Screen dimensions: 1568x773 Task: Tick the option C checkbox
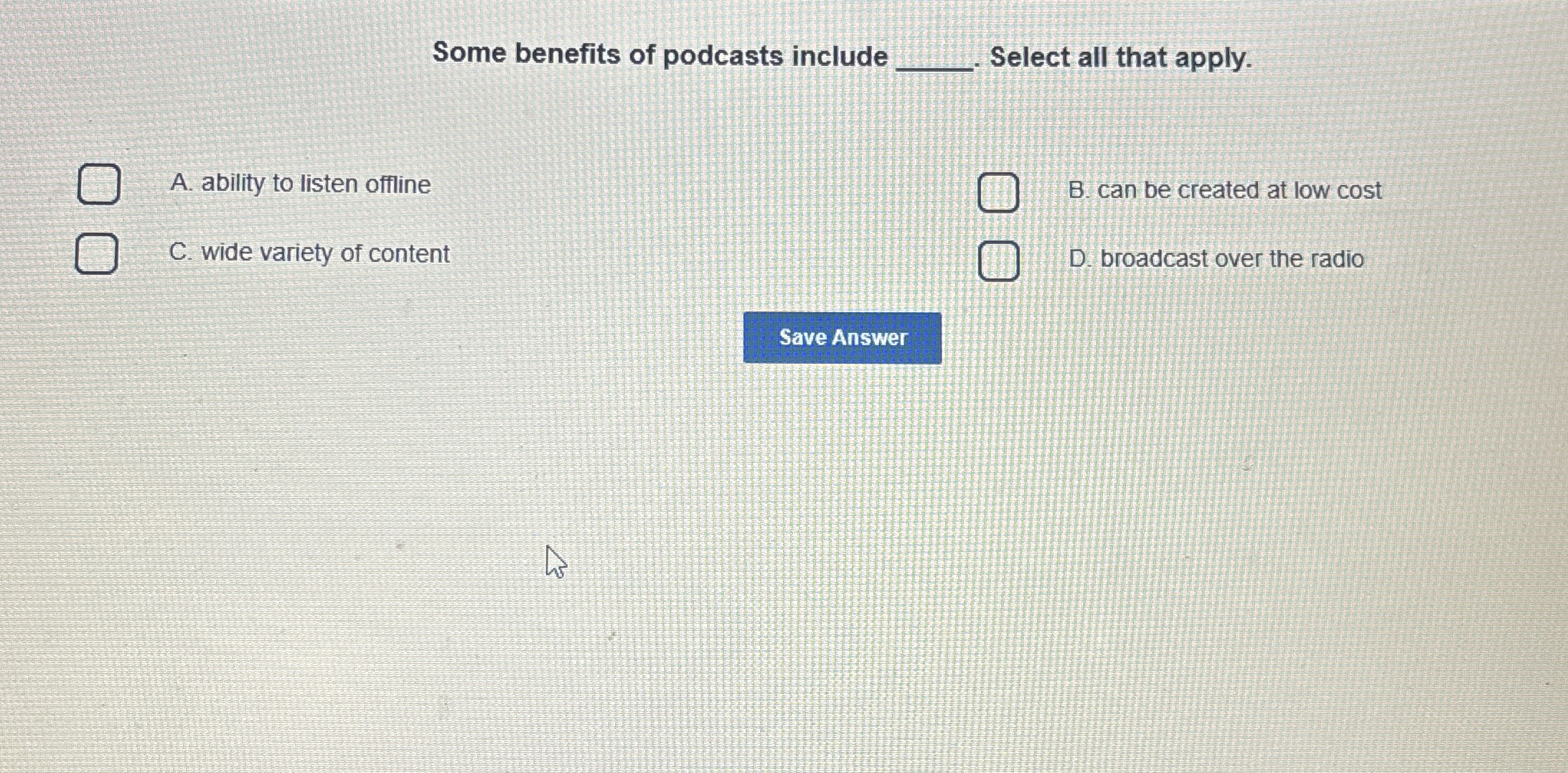pyautogui.click(x=97, y=253)
